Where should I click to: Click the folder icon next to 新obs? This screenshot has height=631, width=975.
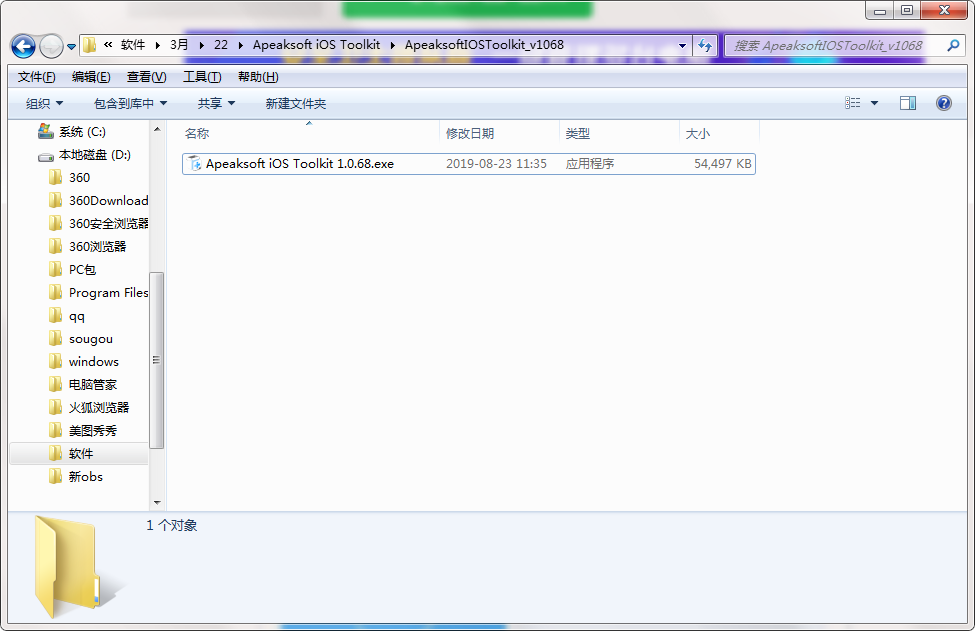pyautogui.click(x=55, y=477)
